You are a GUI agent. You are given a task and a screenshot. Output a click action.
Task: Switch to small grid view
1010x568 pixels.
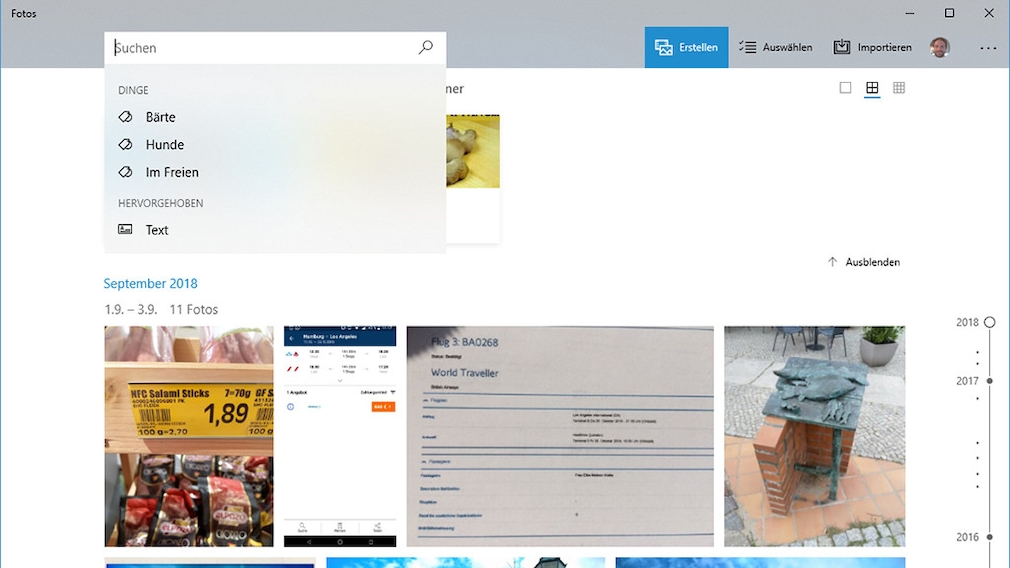coord(899,88)
